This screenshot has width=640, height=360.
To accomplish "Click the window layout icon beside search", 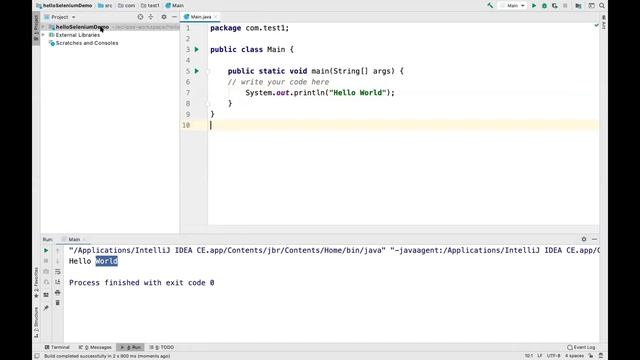I will (x=591, y=6).
